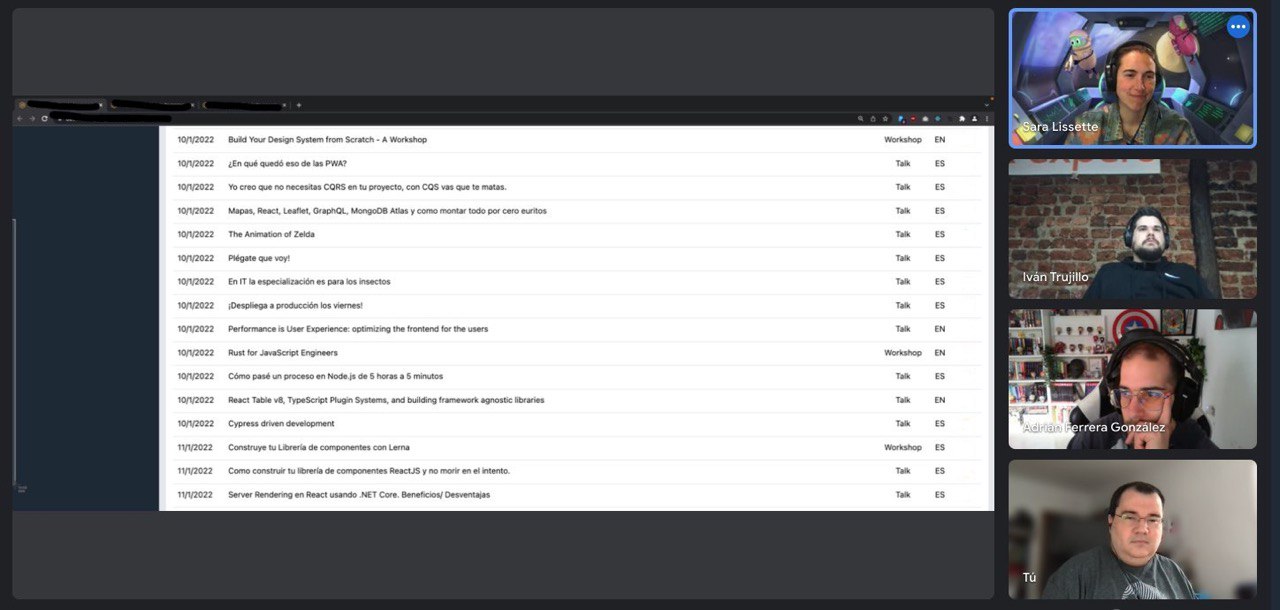Click the browser reload icon in the shared screen
Image resolution: width=1280 pixels, height=610 pixels.
coord(44,118)
